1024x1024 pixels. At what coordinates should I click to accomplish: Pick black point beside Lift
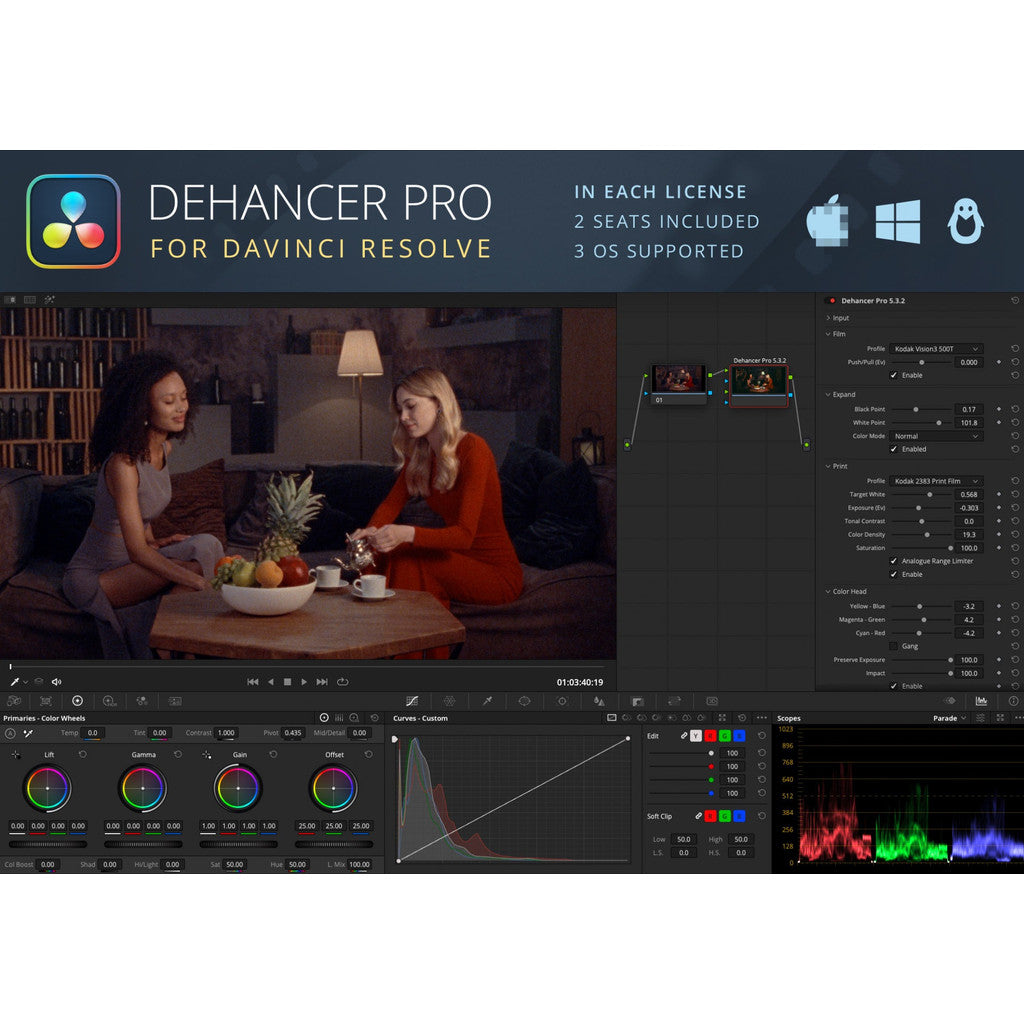point(16,754)
